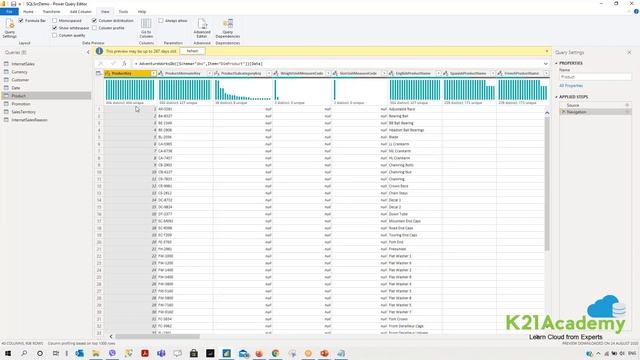Collapse the PROPERTIES section

coord(556,63)
